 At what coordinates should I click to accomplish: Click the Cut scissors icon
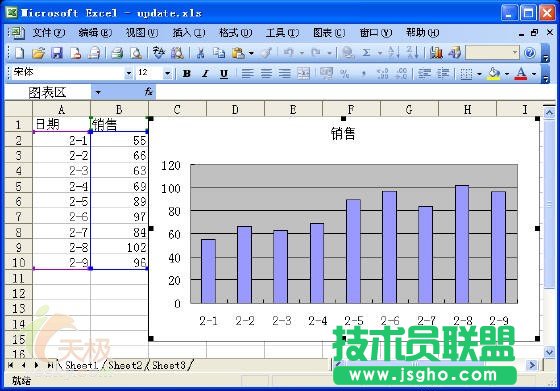pos(201,53)
